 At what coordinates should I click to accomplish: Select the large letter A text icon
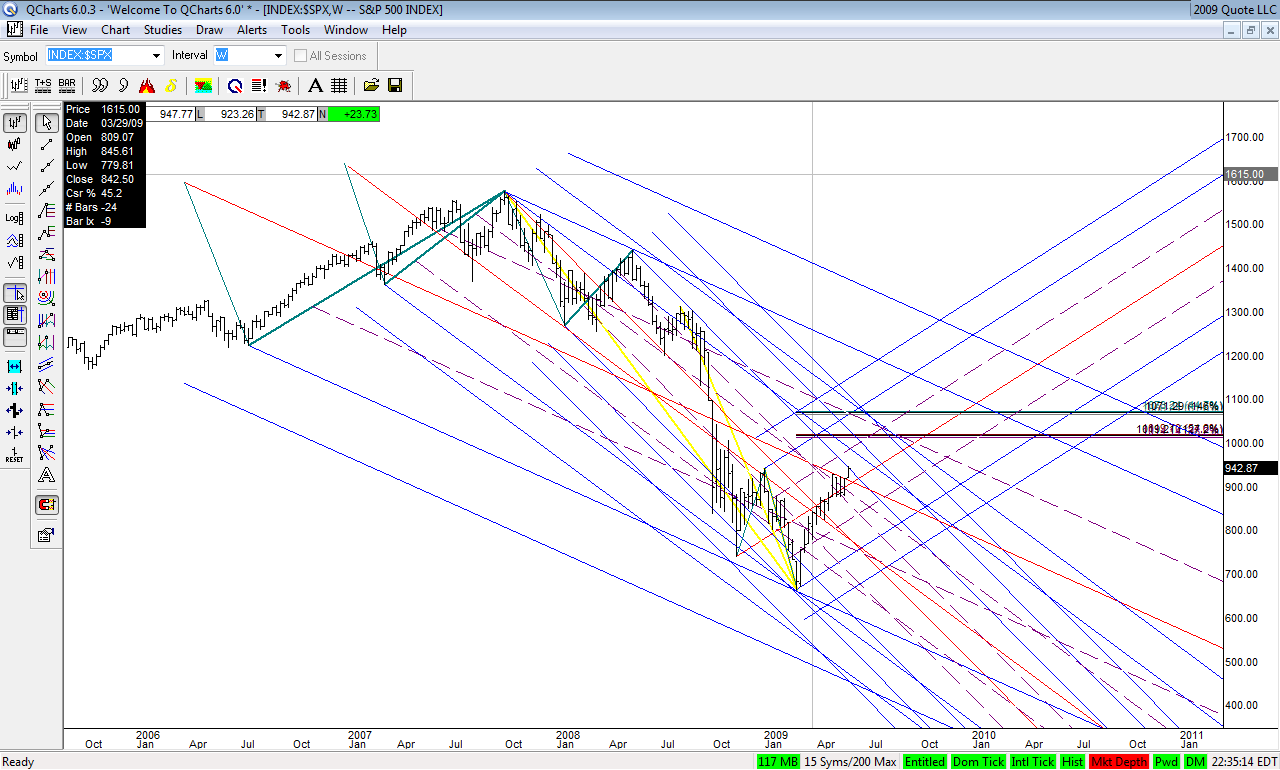click(315, 85)
